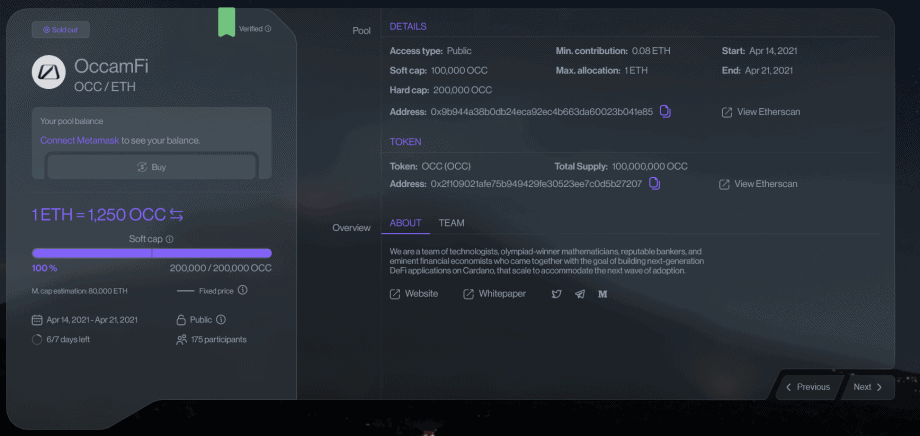Click the Fixed price info icon
Image resolution: width=920 pixels, height=436 pixels.
(242, 290)
